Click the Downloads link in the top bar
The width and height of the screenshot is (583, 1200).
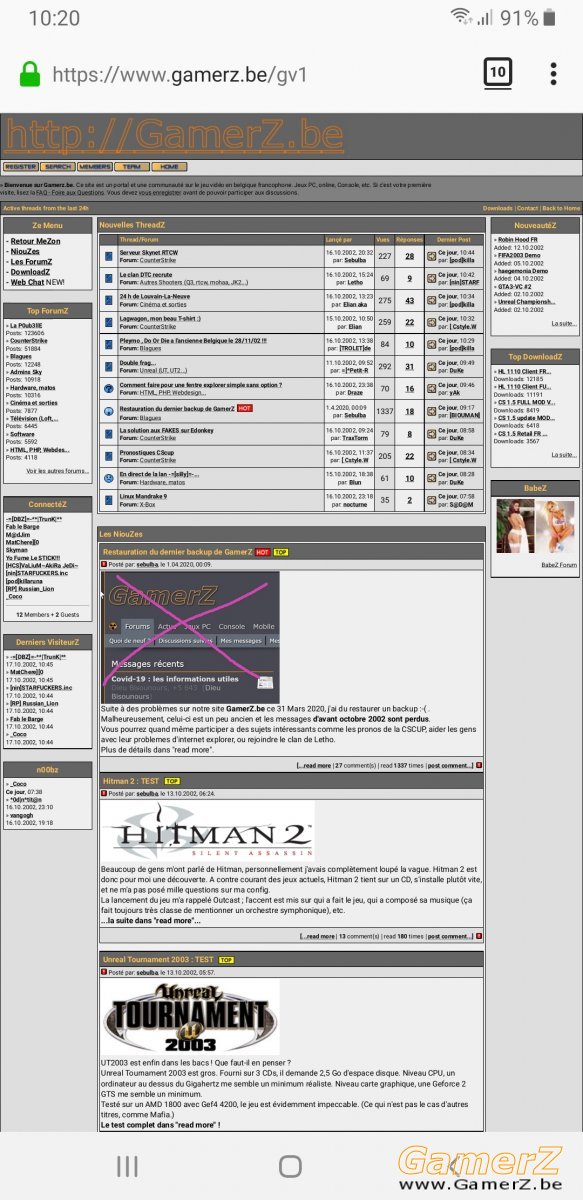click(497, 208)
